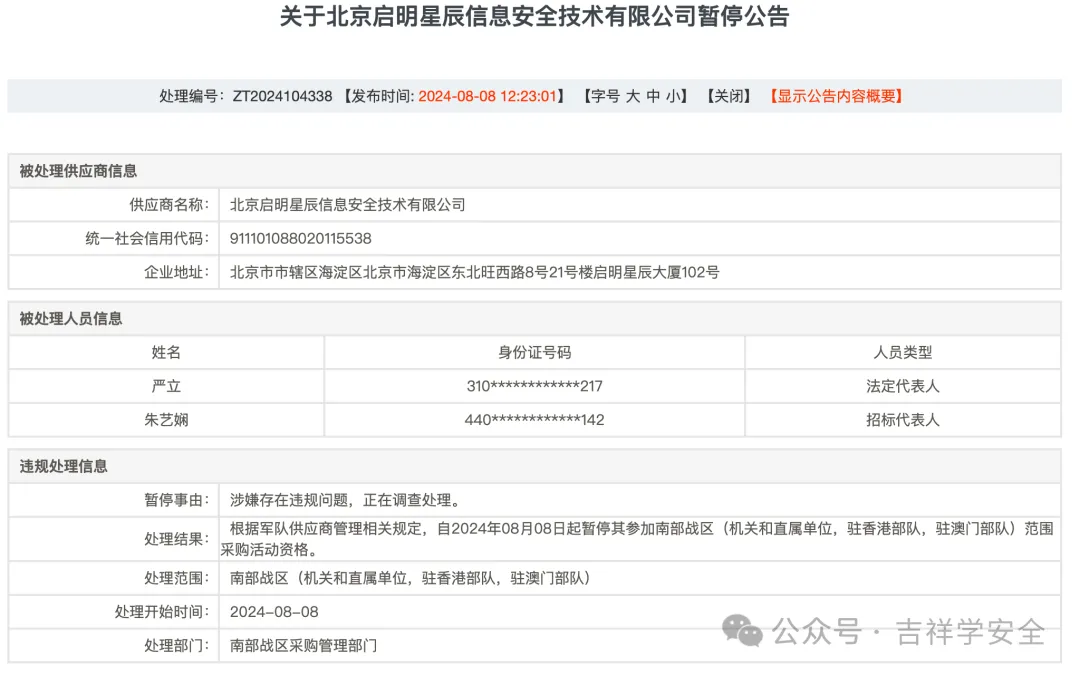
Task: Click 供应商名称 field label
Action: click(169, 205)
